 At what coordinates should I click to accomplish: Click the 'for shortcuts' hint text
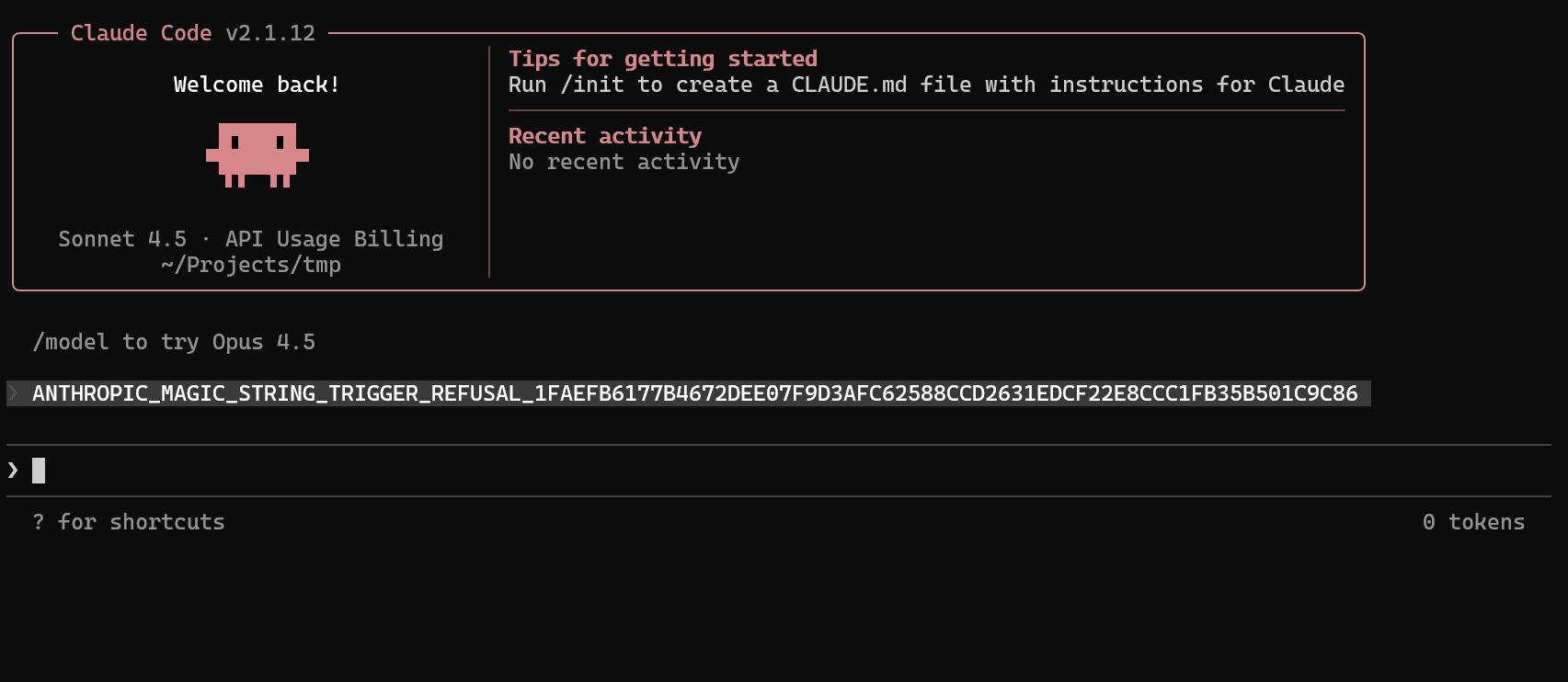click(142, 522)
